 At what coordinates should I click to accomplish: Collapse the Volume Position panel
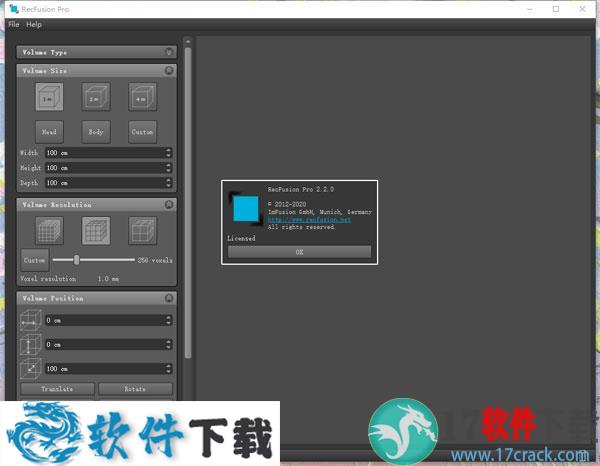[x=169, y=298]
